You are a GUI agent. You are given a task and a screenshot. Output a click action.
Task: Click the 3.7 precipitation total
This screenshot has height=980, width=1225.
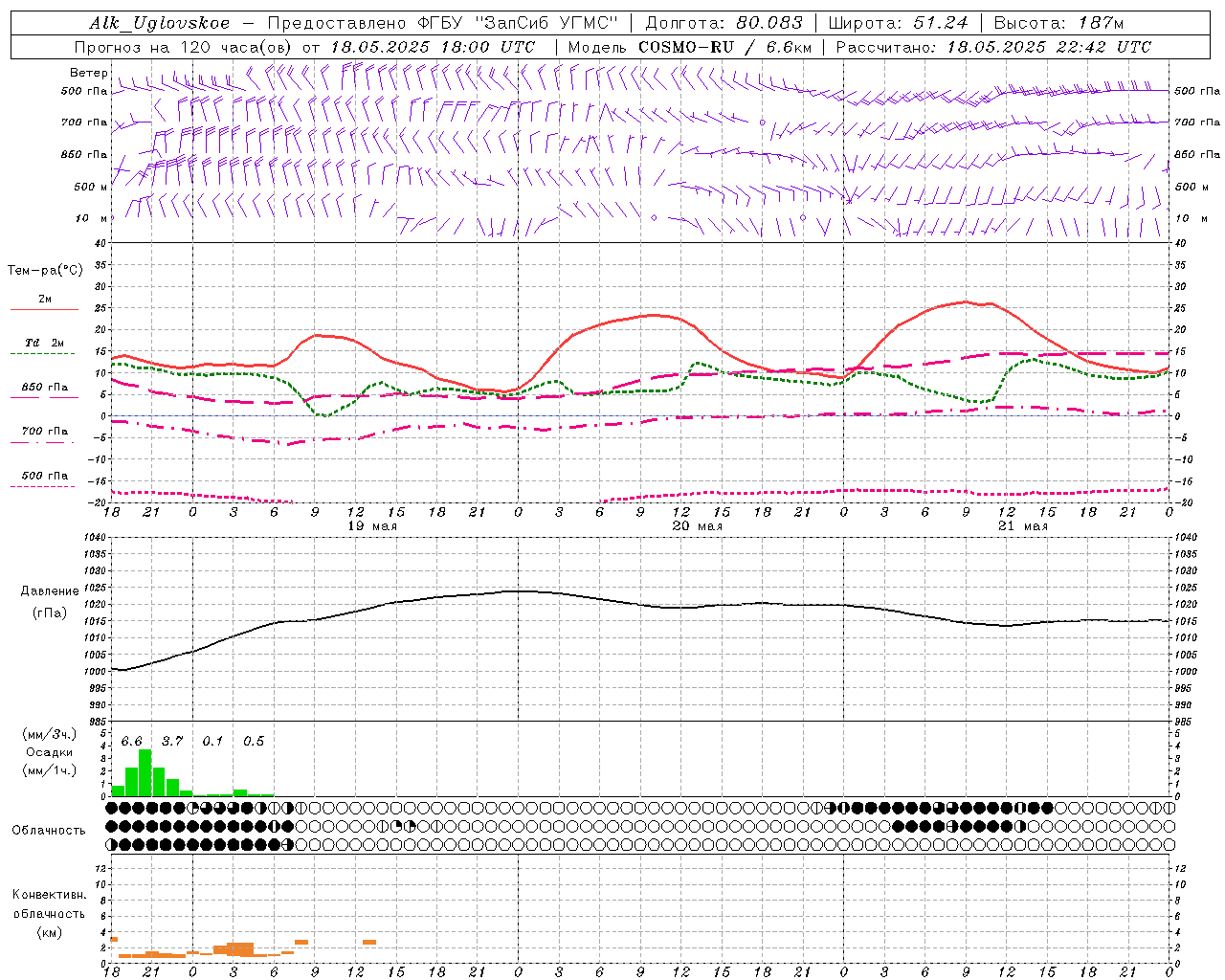[x=172, y=742]
